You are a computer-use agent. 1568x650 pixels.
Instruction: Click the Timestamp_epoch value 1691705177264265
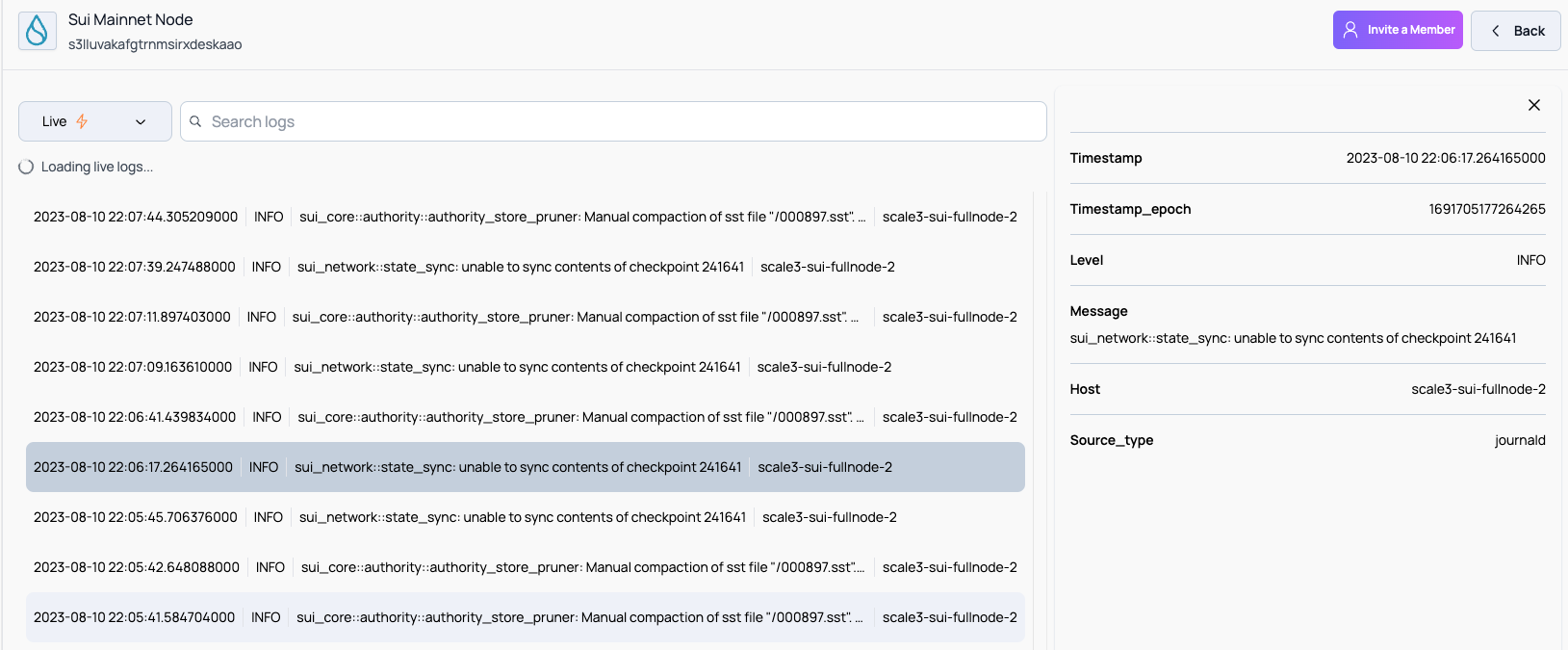tap(1487, 209)
